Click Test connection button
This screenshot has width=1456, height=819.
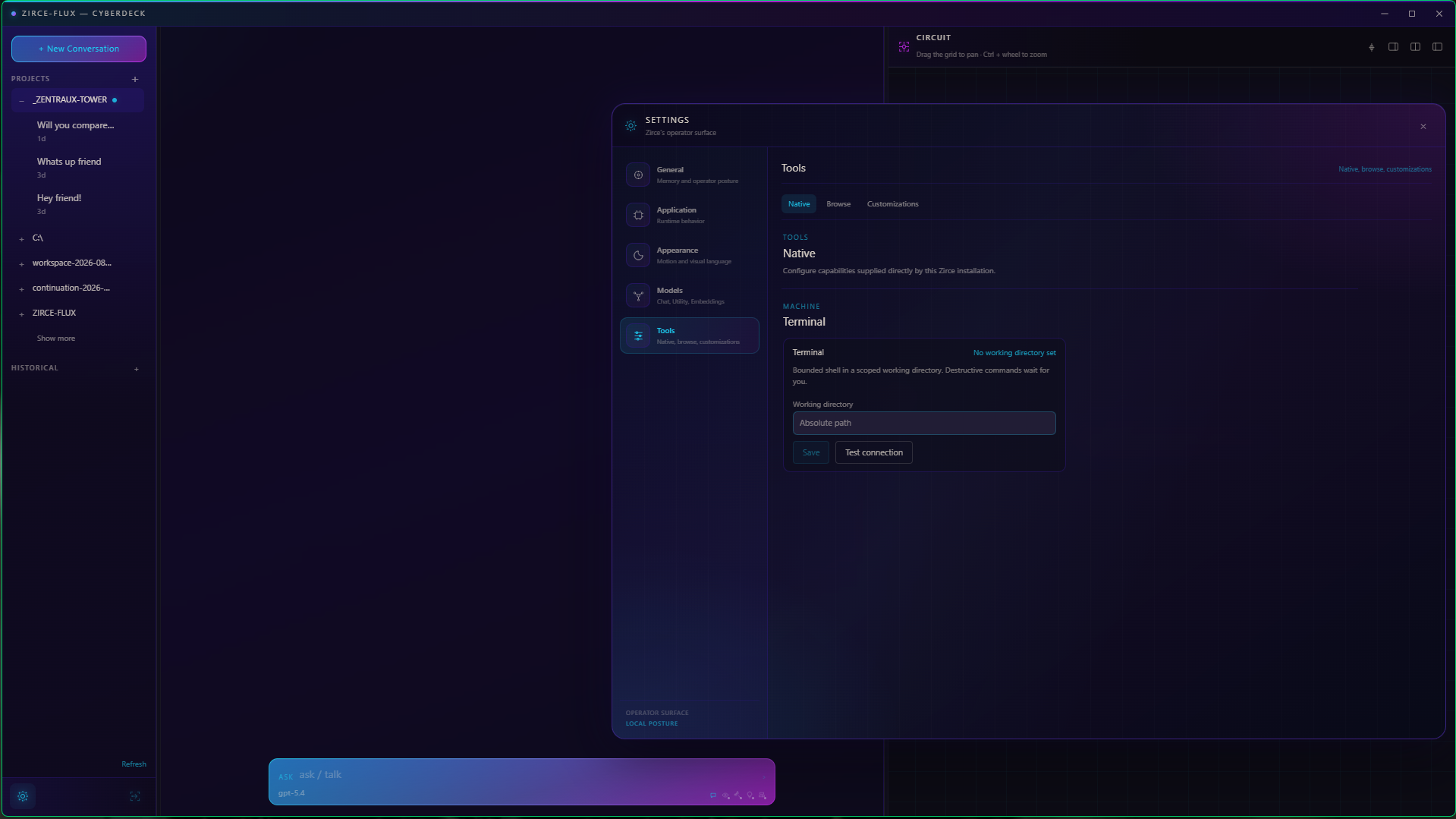click(873, 452)
